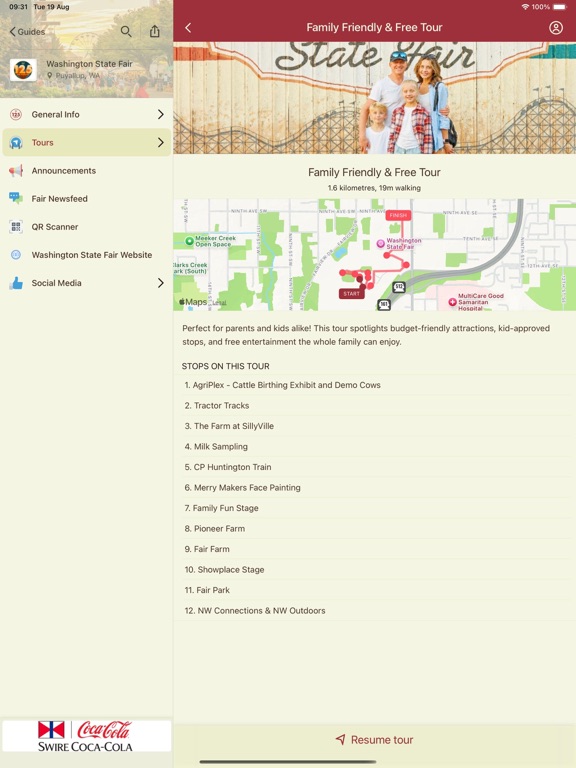Tap the Wi-Fi status icon
This screenshot has height=768, width=576.
click(525, 7)
